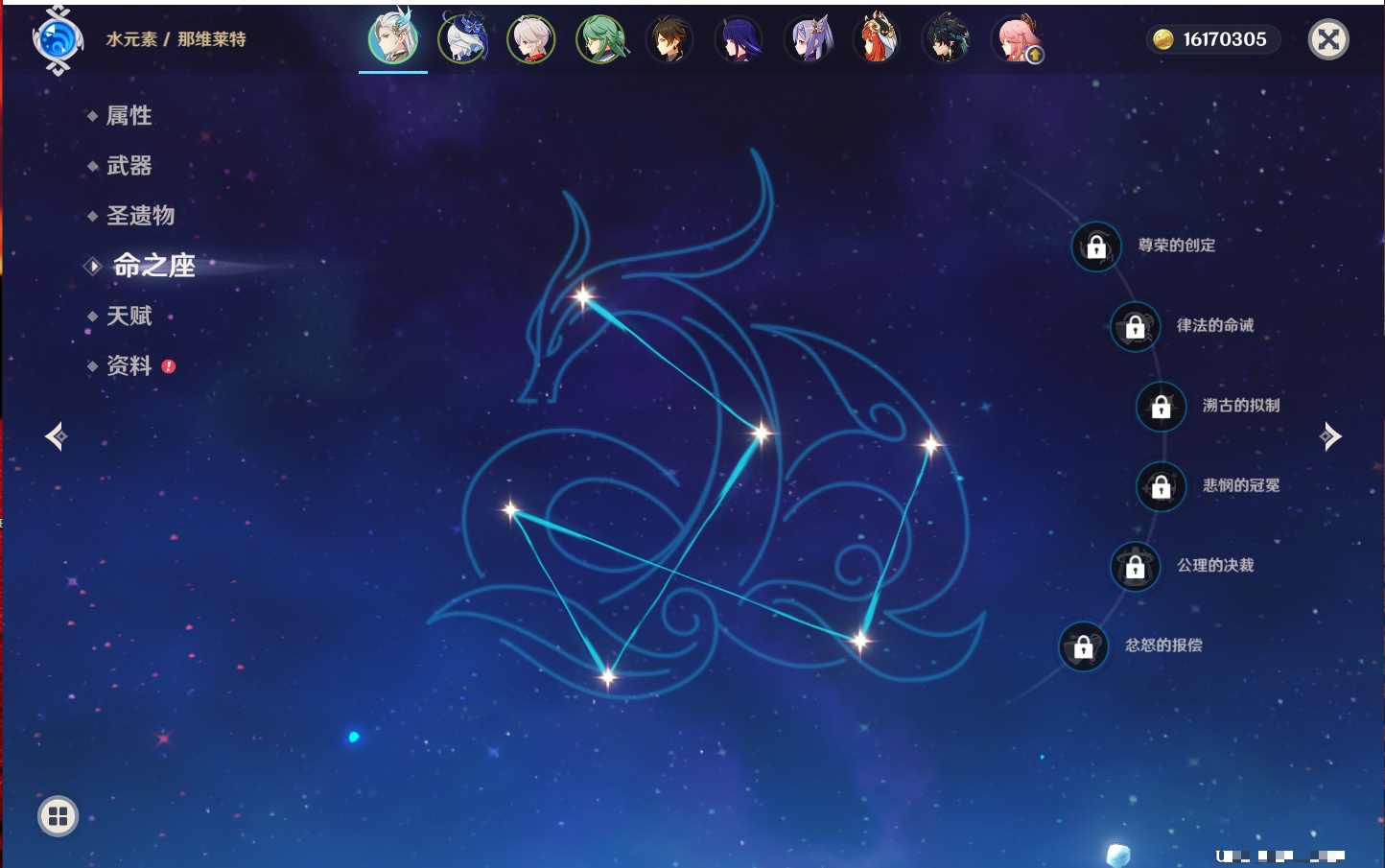Screen dimensions: 1385x868
Task: Go to the next character with right arrow
Action: click(x=1330, y=436)
